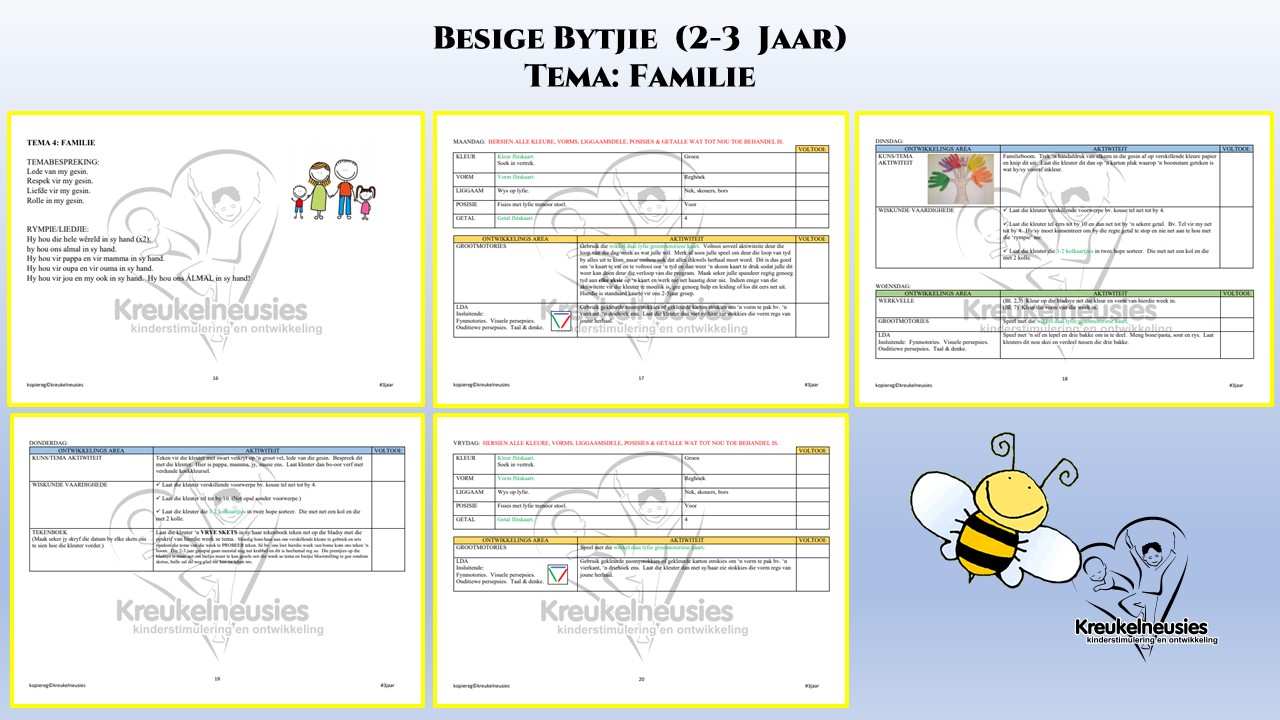Open green "Kleur flitskaart" link on Maandag page

[x=516, y=156]
